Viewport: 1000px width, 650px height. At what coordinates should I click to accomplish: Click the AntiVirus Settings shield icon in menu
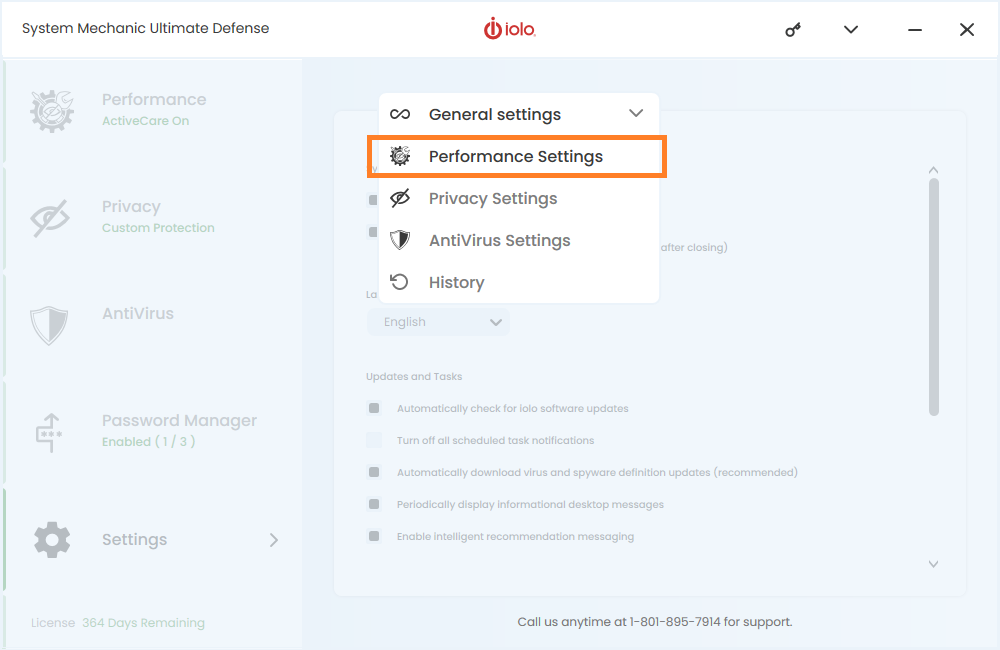coord(400,240)
